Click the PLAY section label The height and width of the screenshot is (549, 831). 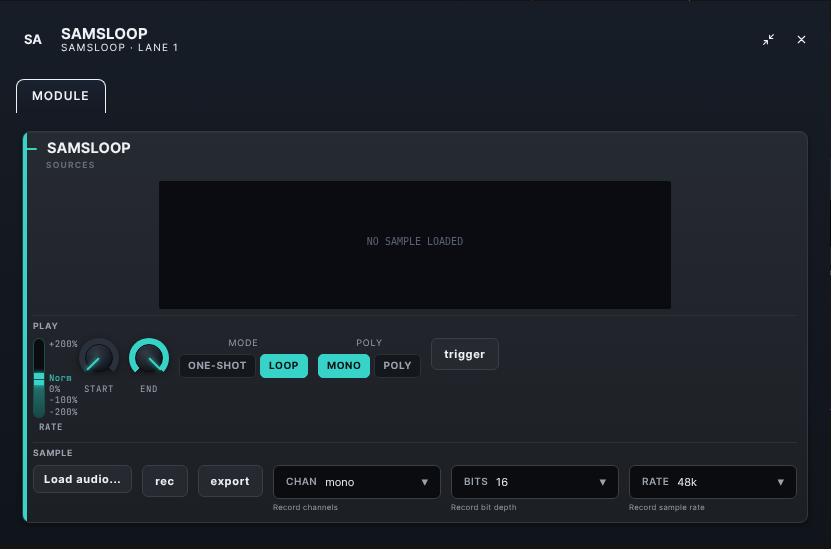(x=46, y=326)
